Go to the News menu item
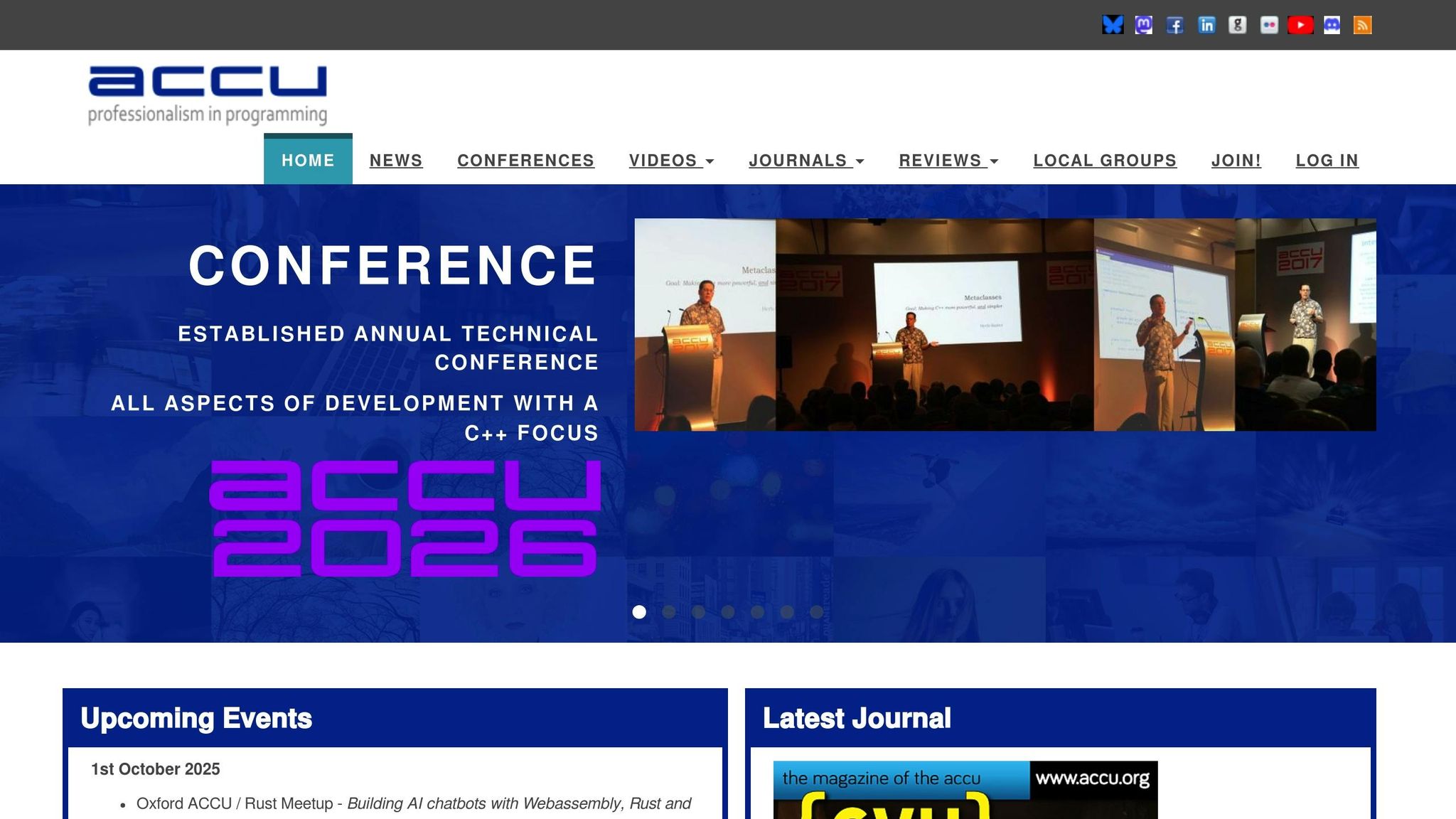 tap(396, 161)
